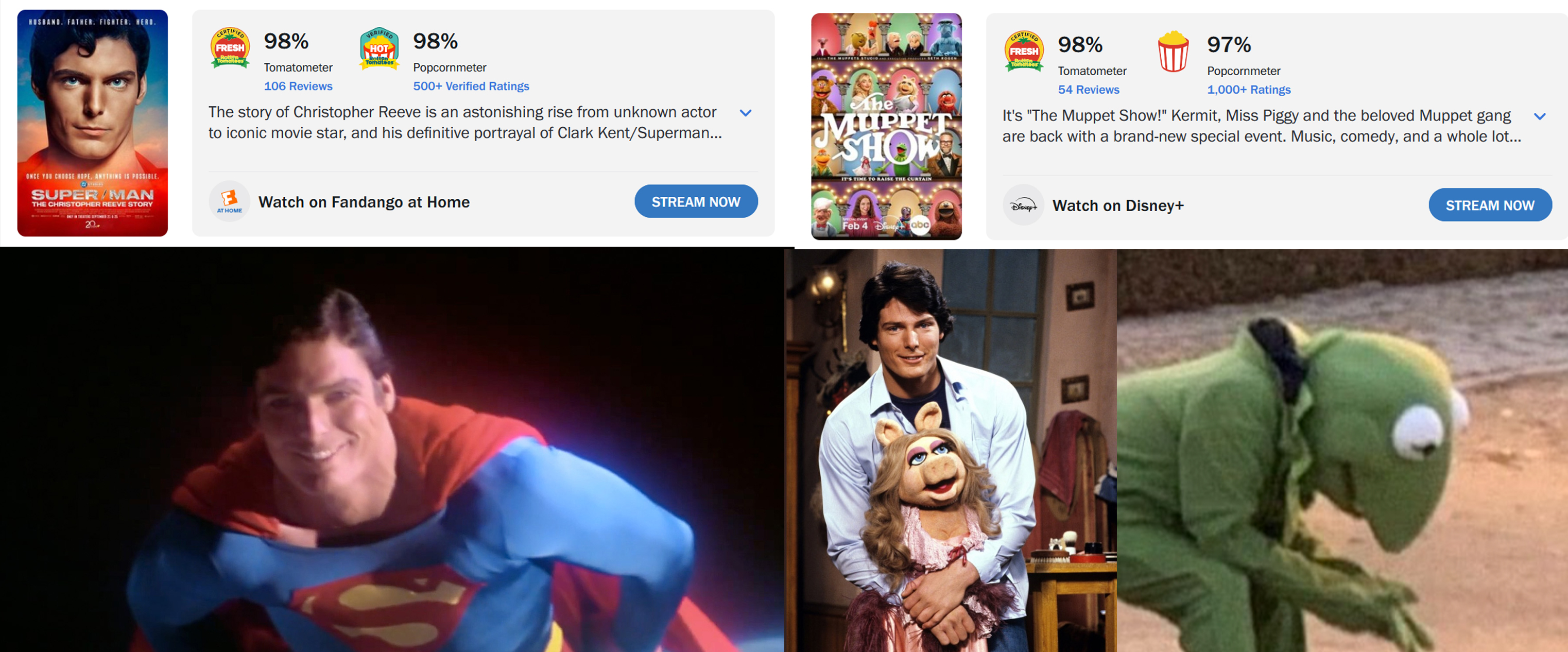Image resolution: width=1568 pixels, height=652 pixels.
Task: Click the Watch on Disney+ text
Action: (1118, 206)
